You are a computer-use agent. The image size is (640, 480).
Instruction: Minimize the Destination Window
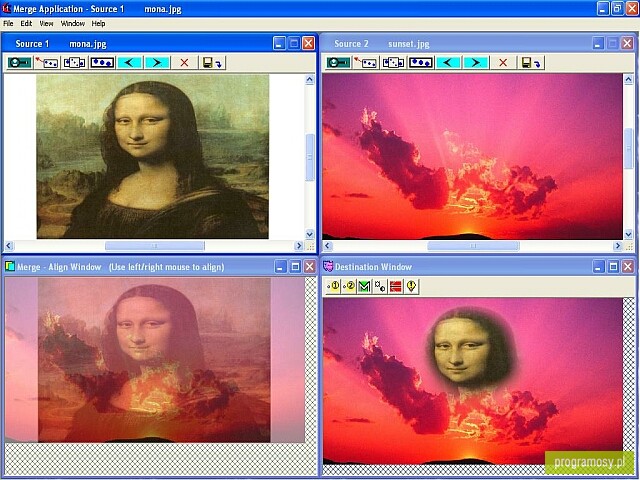point(598,267)
